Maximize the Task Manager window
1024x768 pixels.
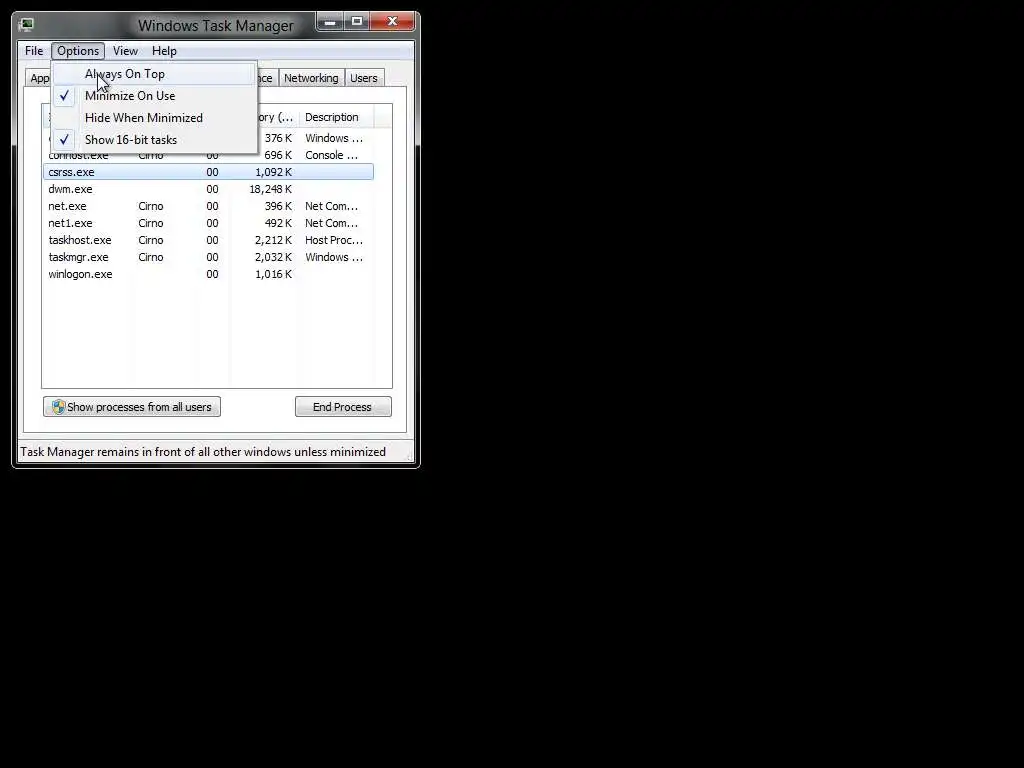tap(357, 22)
